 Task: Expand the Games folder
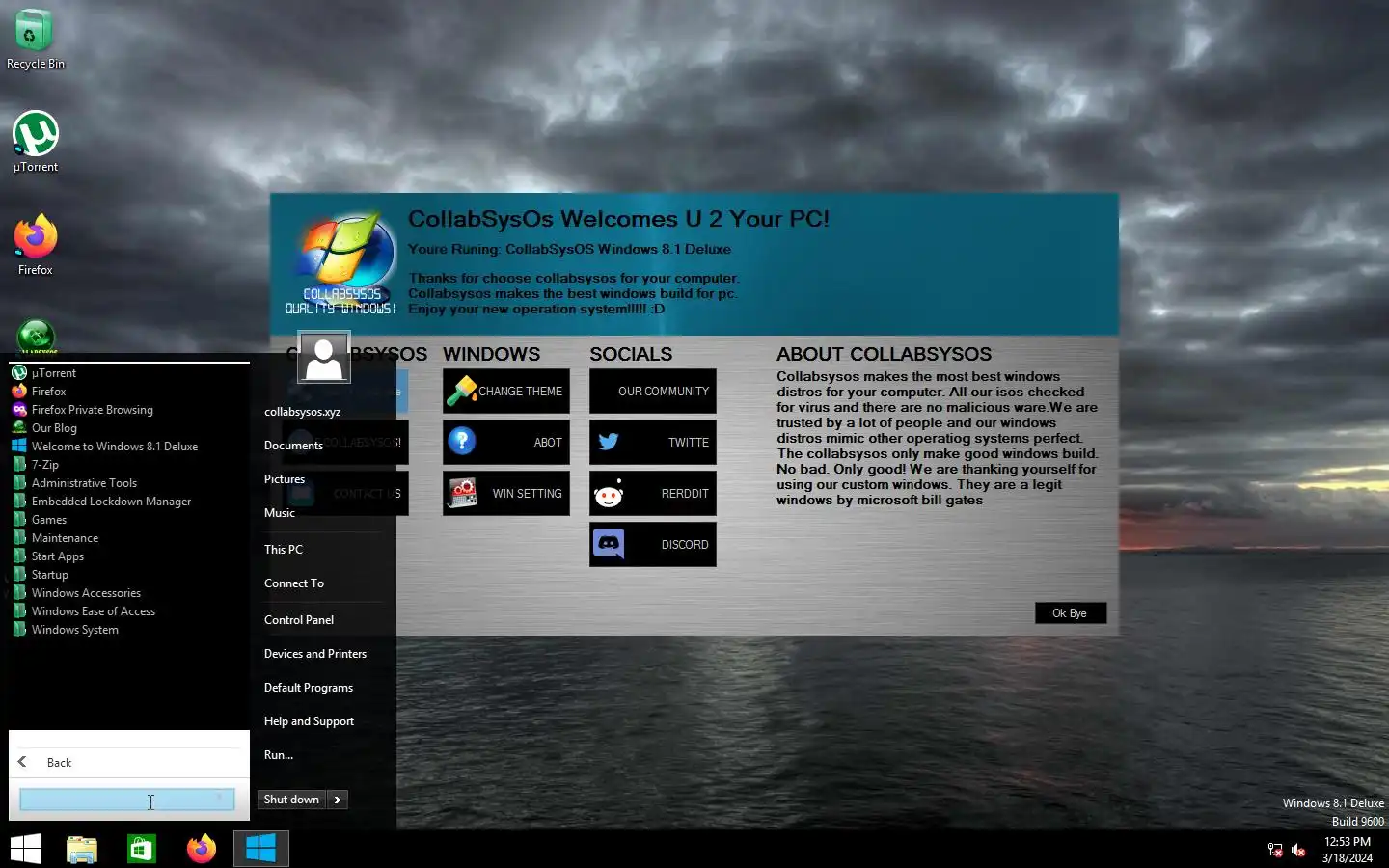point(129,520)
